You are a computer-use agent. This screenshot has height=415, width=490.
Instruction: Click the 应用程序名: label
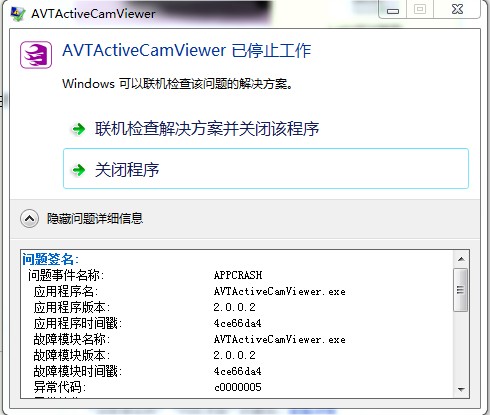[66, 291]
